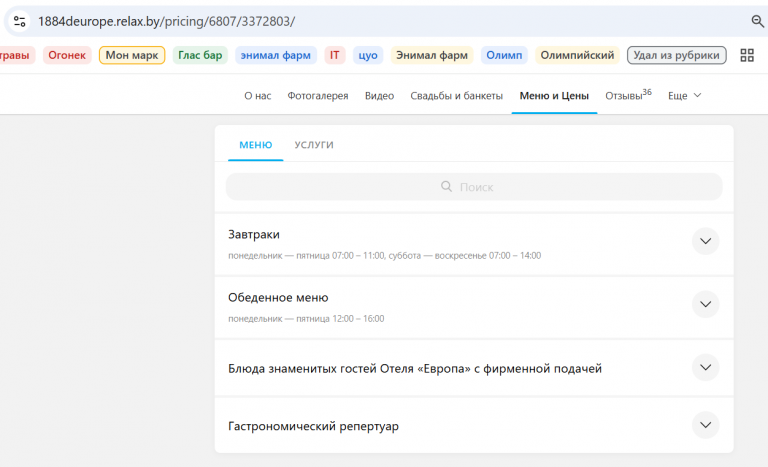Open Свадьбы и банкеты section
The width and height of the screenshot is (768, 467).
456,96
